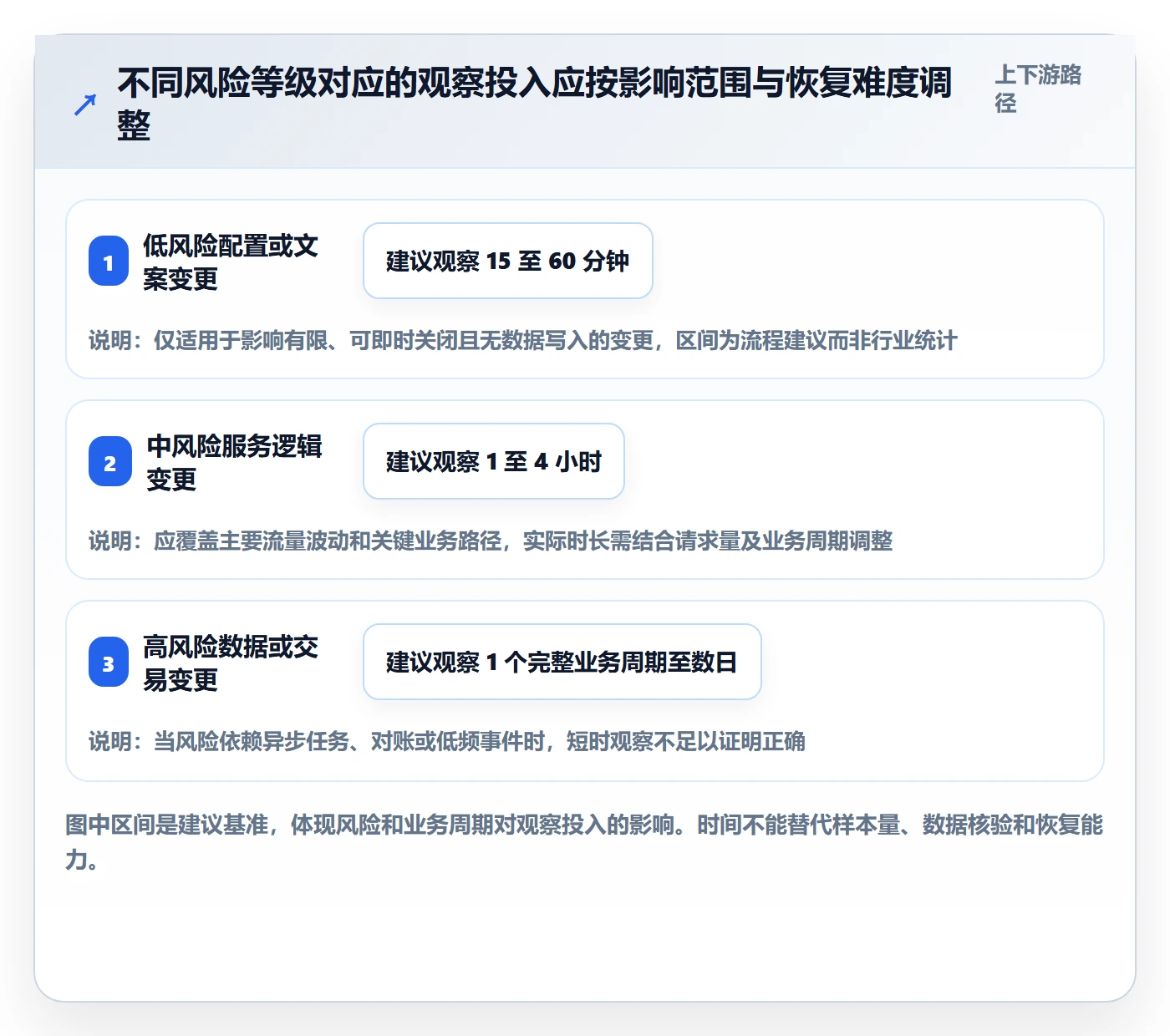Click the note starting 说明：应覆盖主要流量波动
The width and height of the screenshot is (1170, 1036).
tap(491, 541)
